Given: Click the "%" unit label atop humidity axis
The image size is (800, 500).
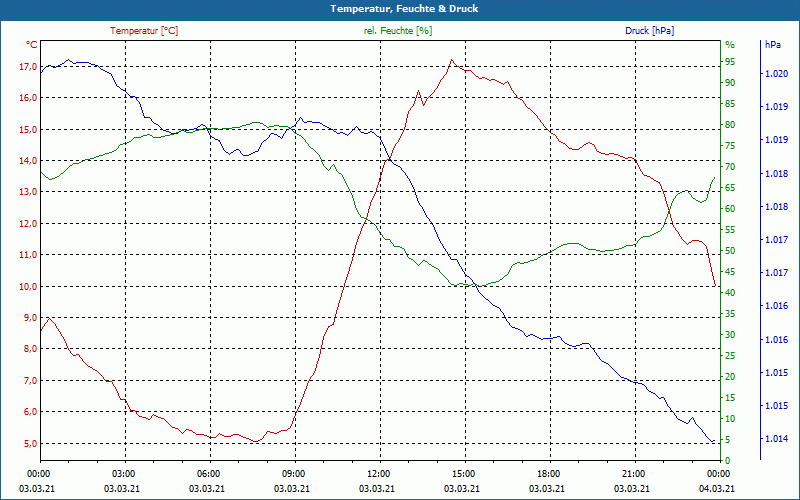Looking at the screenshot, I should (x=730, y=45).
